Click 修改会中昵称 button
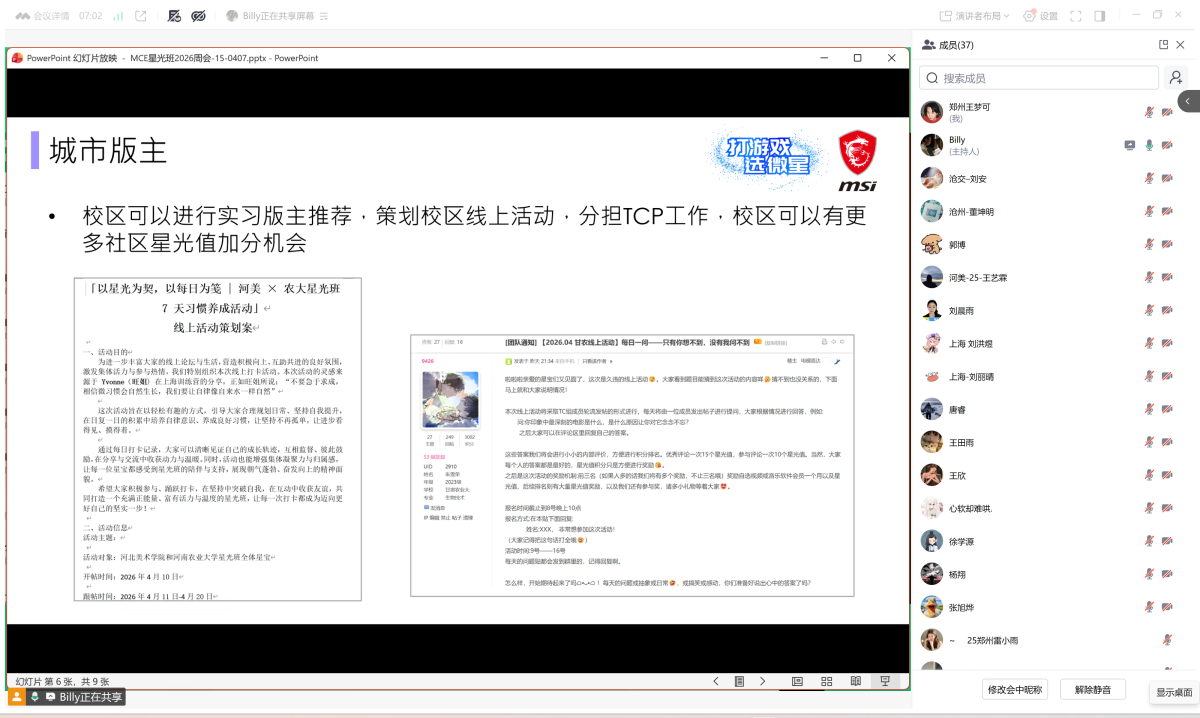1200x718 pixels. 1015,689
